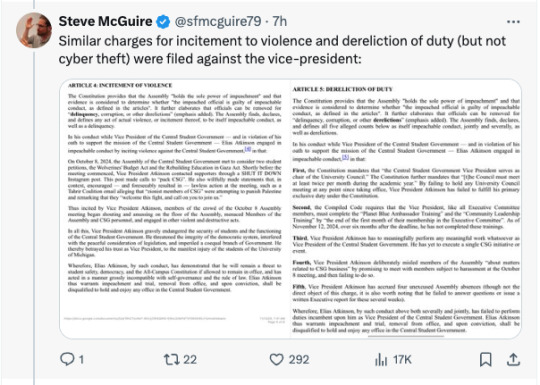Open the Article 5 Dereliction of Duty page image

pyautogui.click(x=406, y=209)
